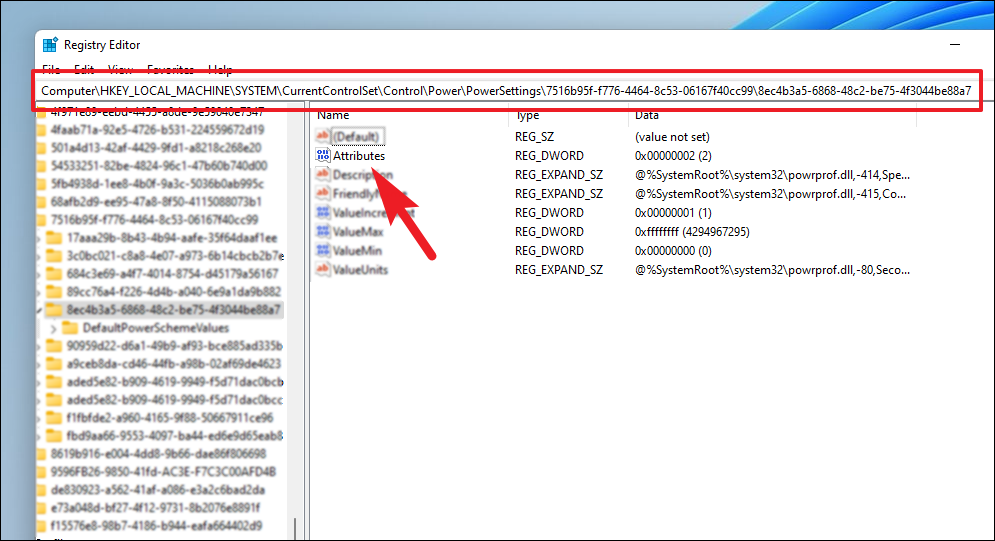Select the 5fb4938d-1ee8-4b0f key
The height and width of the screenshot is (541, 995).
tap(157, 184)
